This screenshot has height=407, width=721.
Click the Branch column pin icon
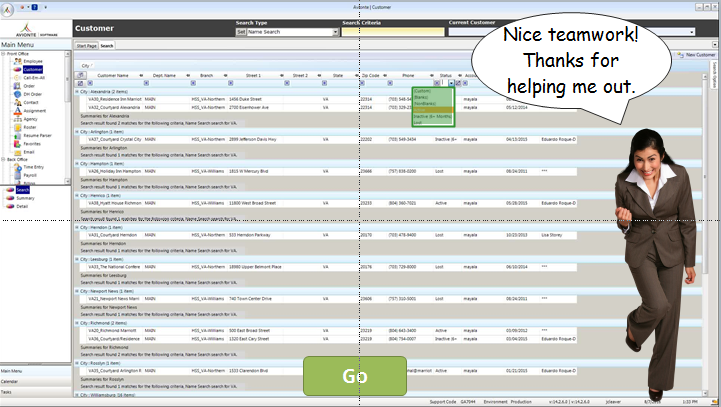225,75
